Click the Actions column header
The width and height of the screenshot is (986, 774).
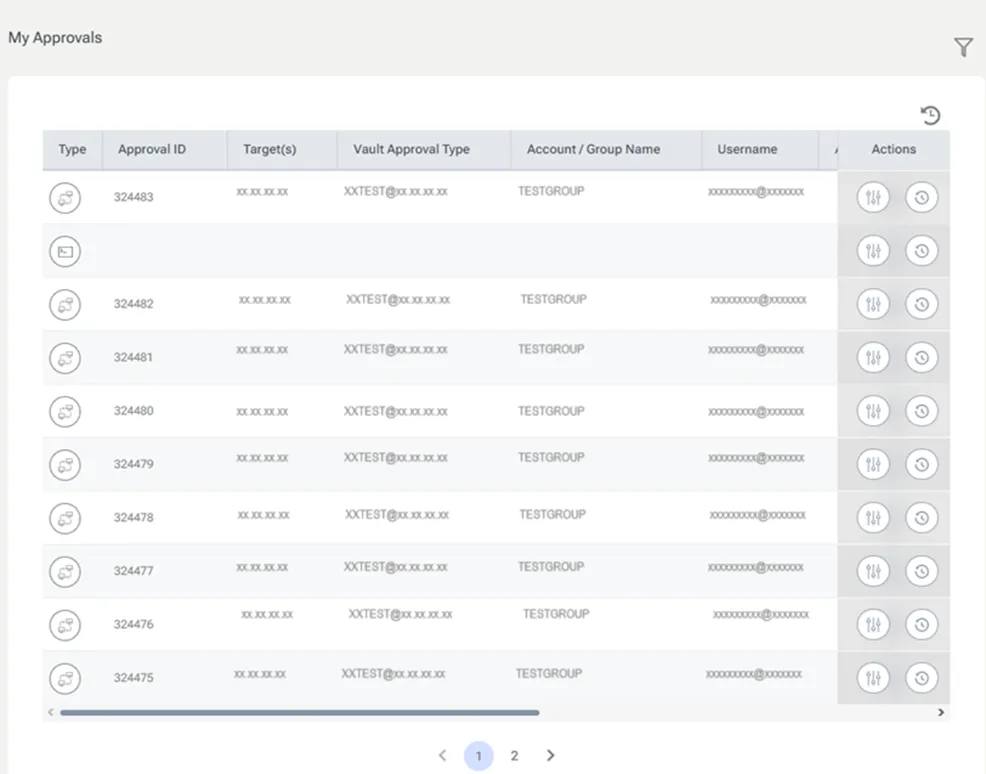click(x=894, y=150)
